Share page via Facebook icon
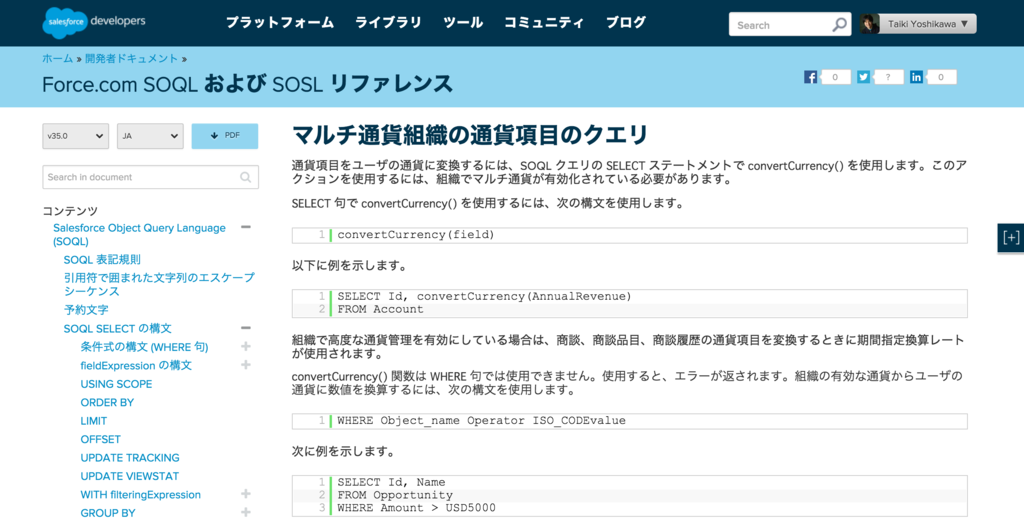Screen dimensions: 1024x524 pos(810,77)
